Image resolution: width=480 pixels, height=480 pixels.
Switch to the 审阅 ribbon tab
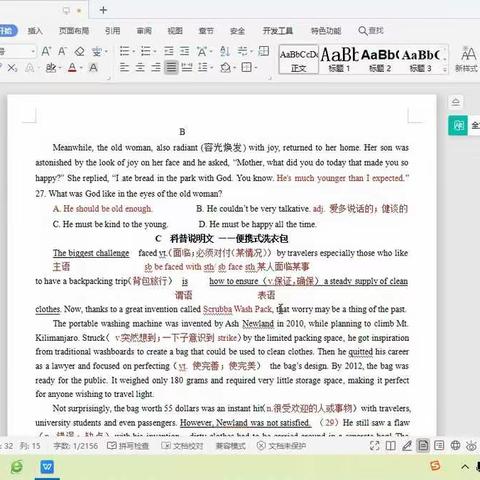(x=144, y=31)
